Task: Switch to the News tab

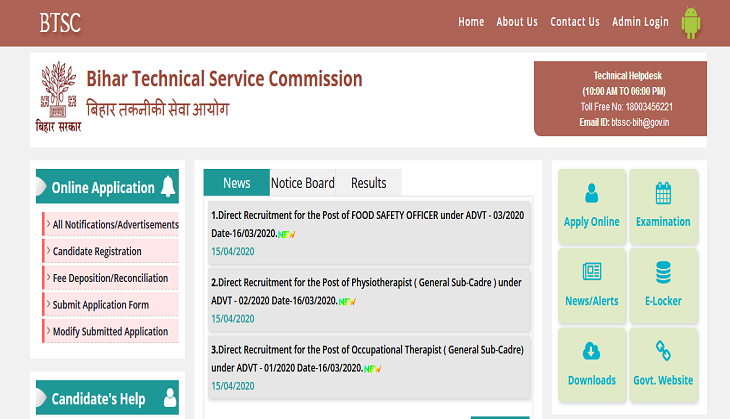Action: click(x=237, y=182)
